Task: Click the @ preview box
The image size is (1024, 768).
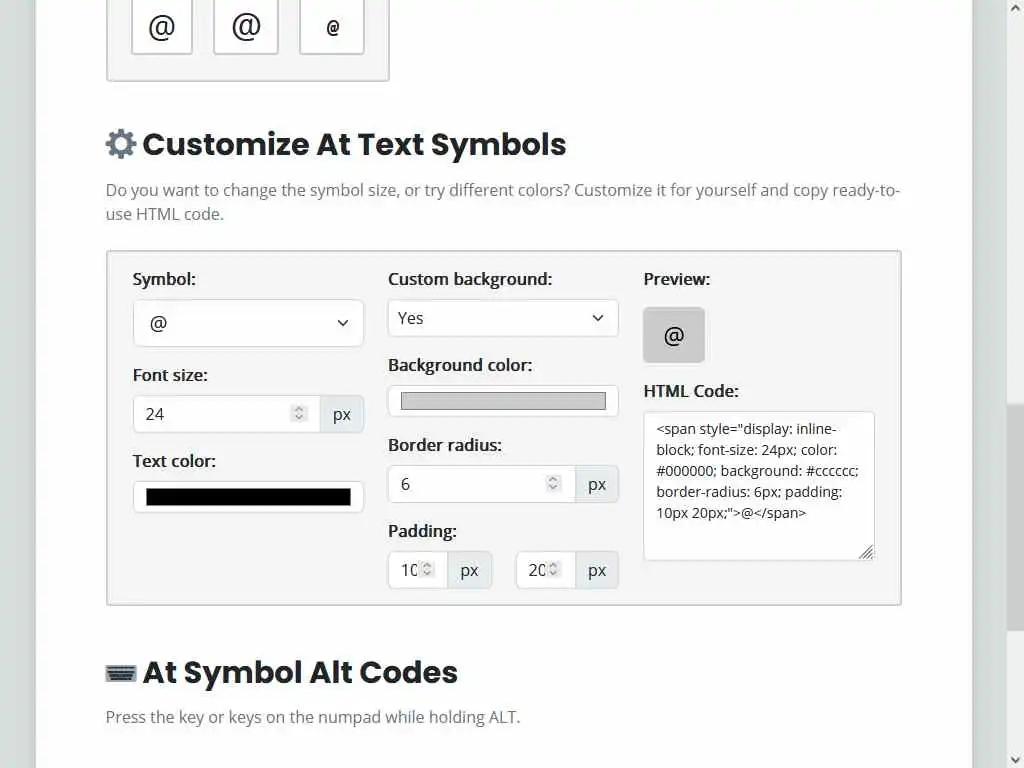Action: point(674,335)
